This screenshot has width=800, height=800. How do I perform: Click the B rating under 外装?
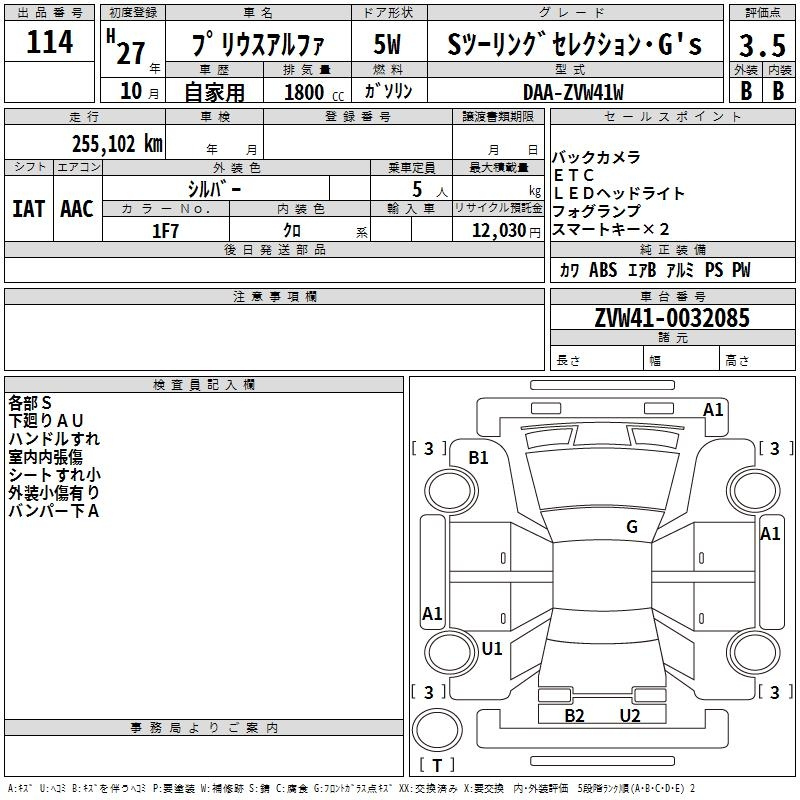point(746,91)
